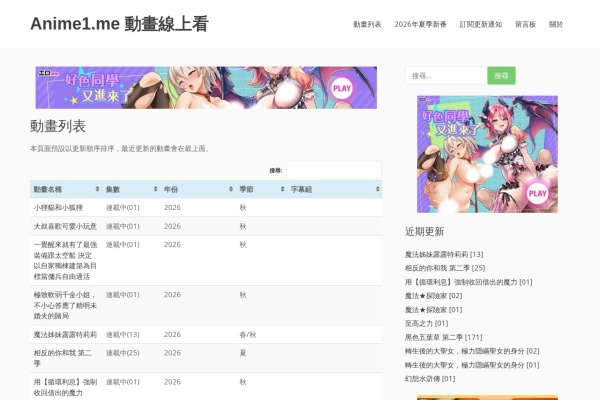The width and height of the screenshot is (600, 400).
Task: Click 春/秋 season cell
Action: [248, 335]
